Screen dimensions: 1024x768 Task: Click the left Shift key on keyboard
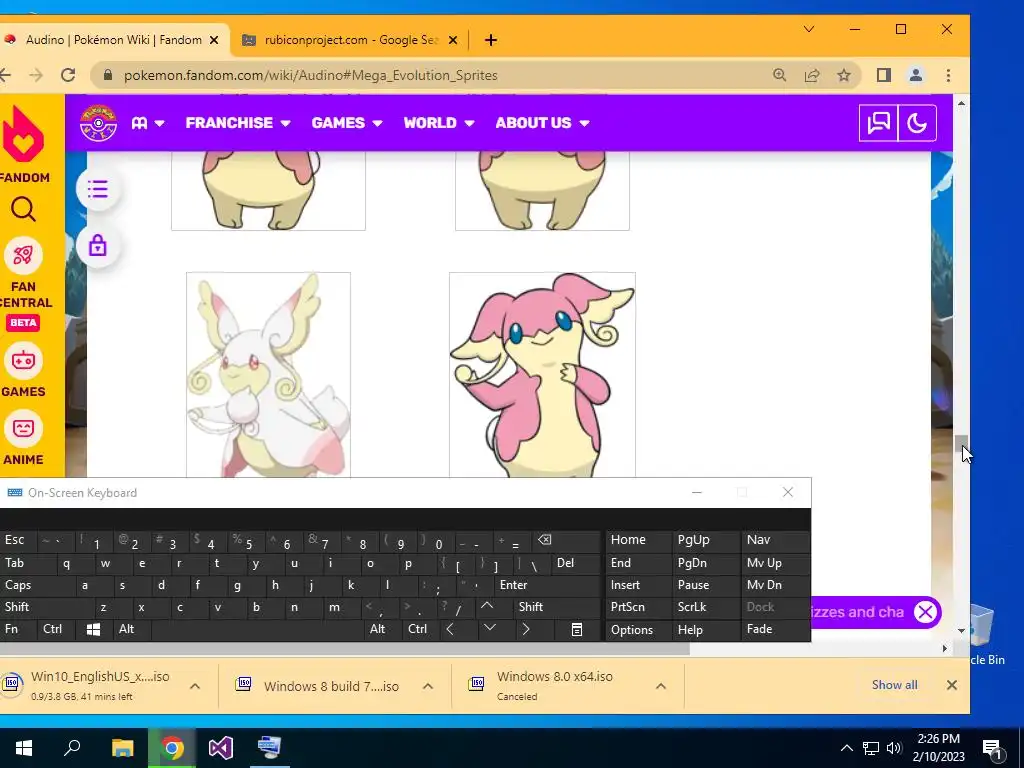(44, 607)
